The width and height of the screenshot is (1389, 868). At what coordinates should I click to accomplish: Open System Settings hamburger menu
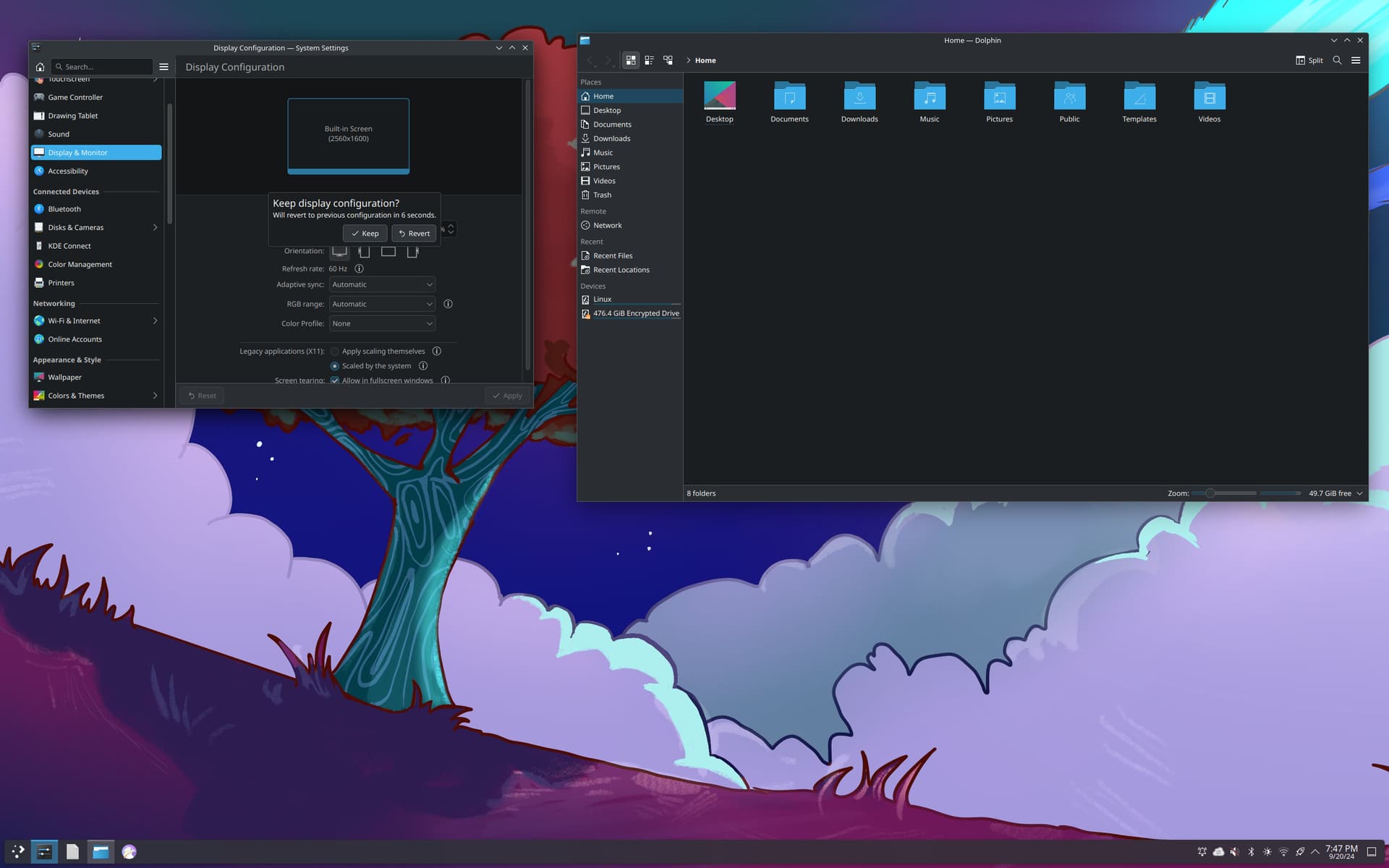coord(164,67)
